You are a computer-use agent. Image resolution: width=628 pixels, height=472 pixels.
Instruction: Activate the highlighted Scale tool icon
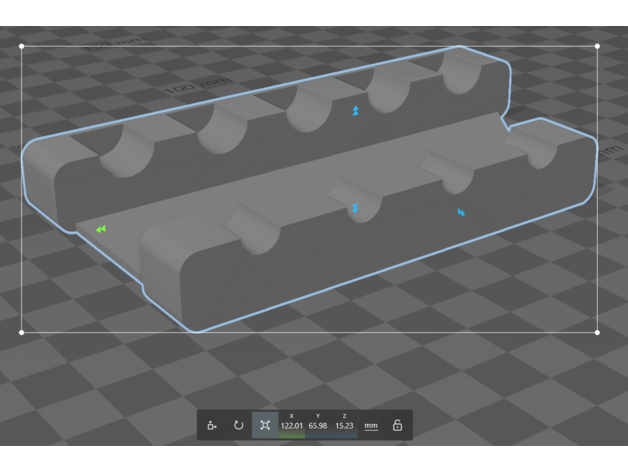265,425
